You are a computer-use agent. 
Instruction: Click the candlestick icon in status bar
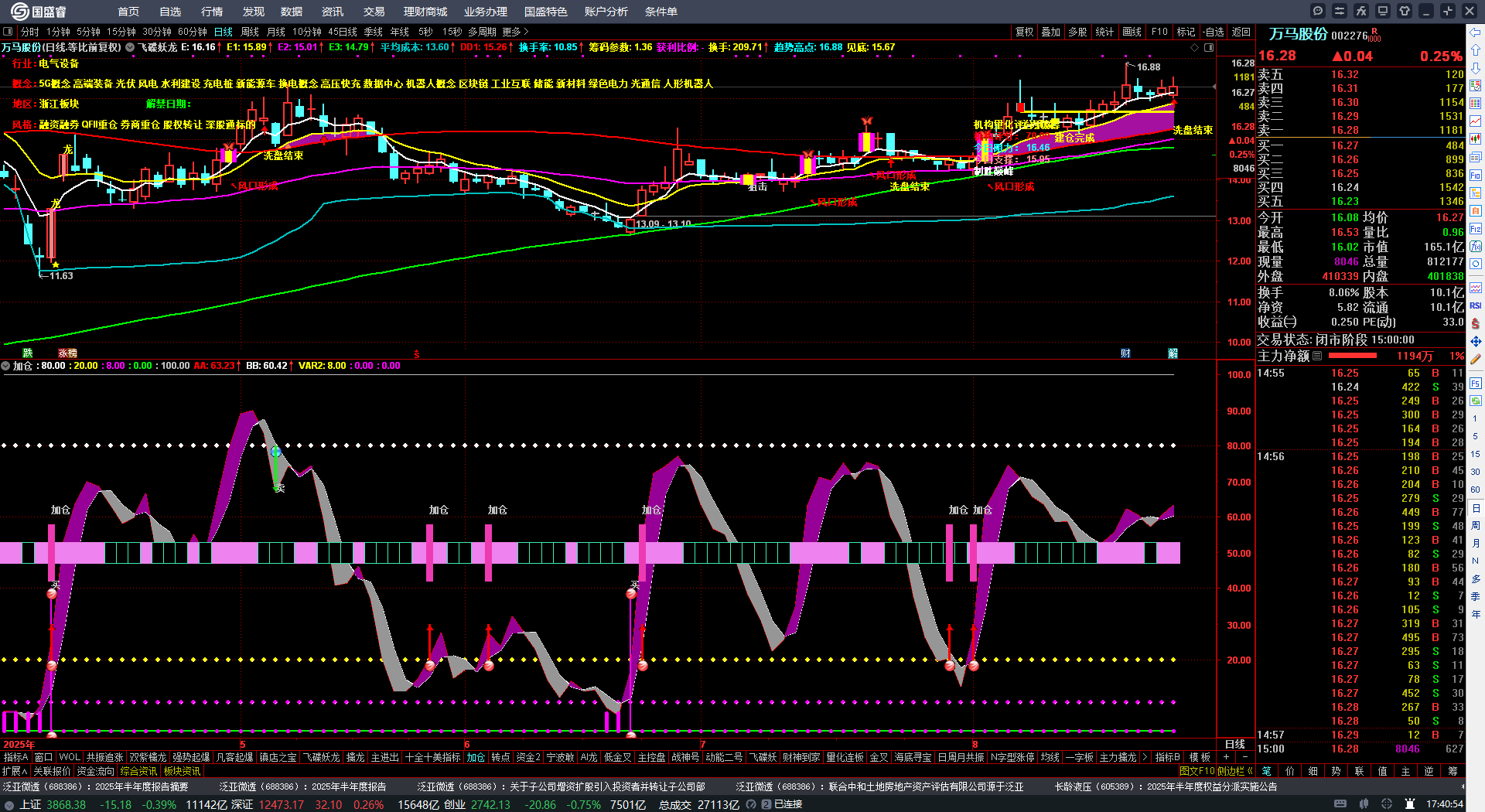pyautogui.click(x=1364, y=804)
